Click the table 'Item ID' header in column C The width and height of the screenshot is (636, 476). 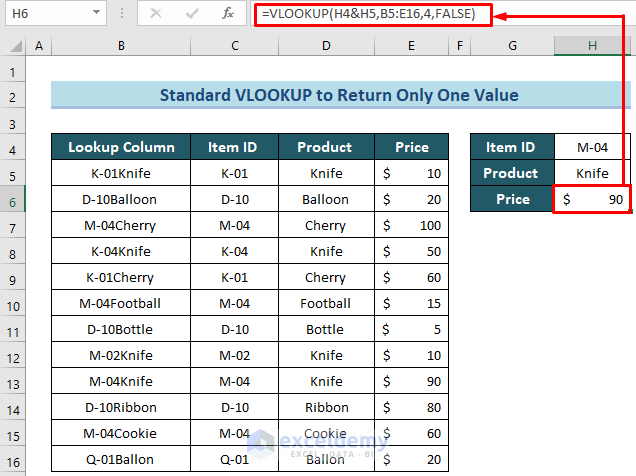[234, 147]
